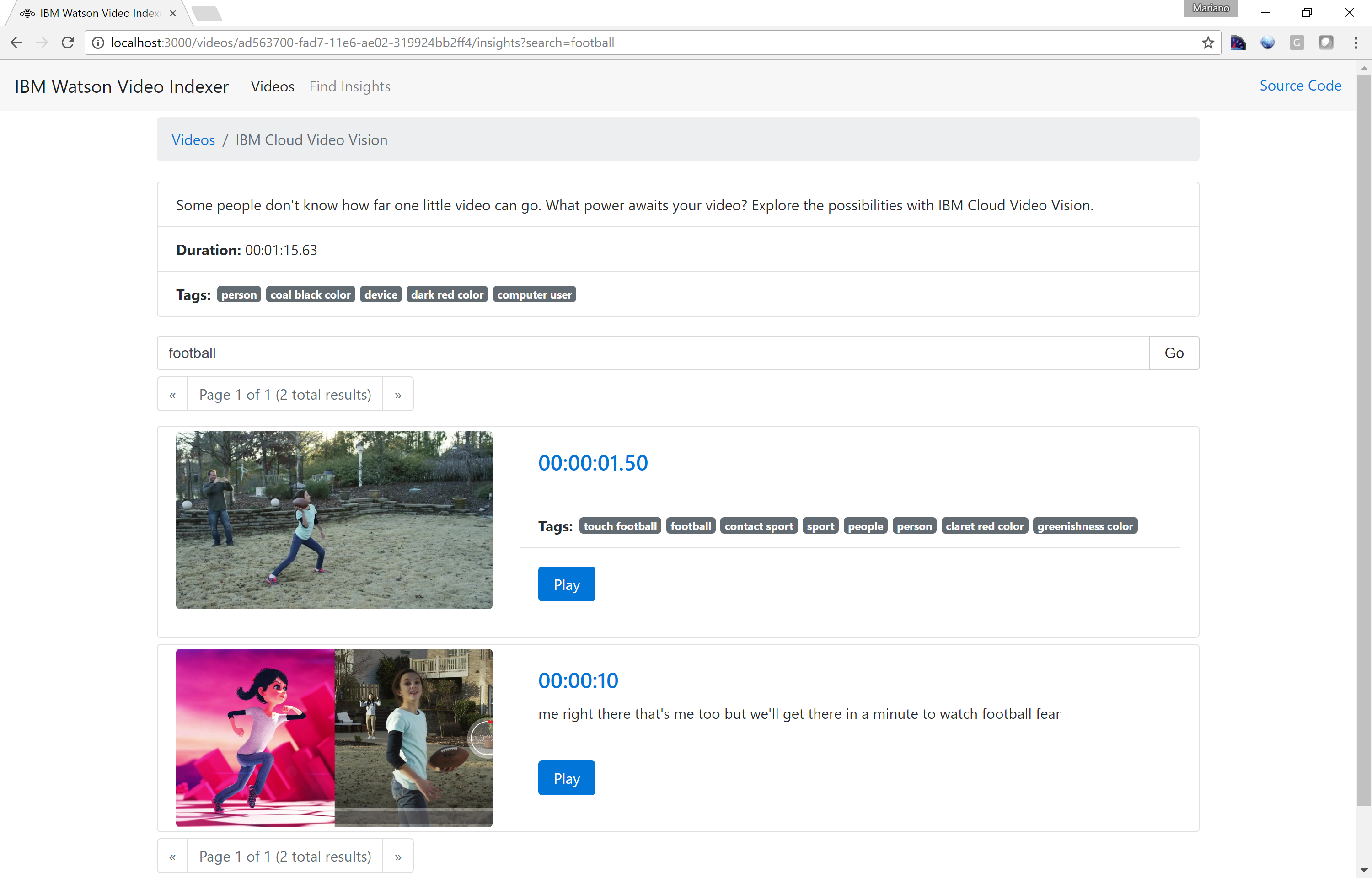The image size is (1372, 878).
Task: Click the globe extension icon
Action: pos(1268,43)
